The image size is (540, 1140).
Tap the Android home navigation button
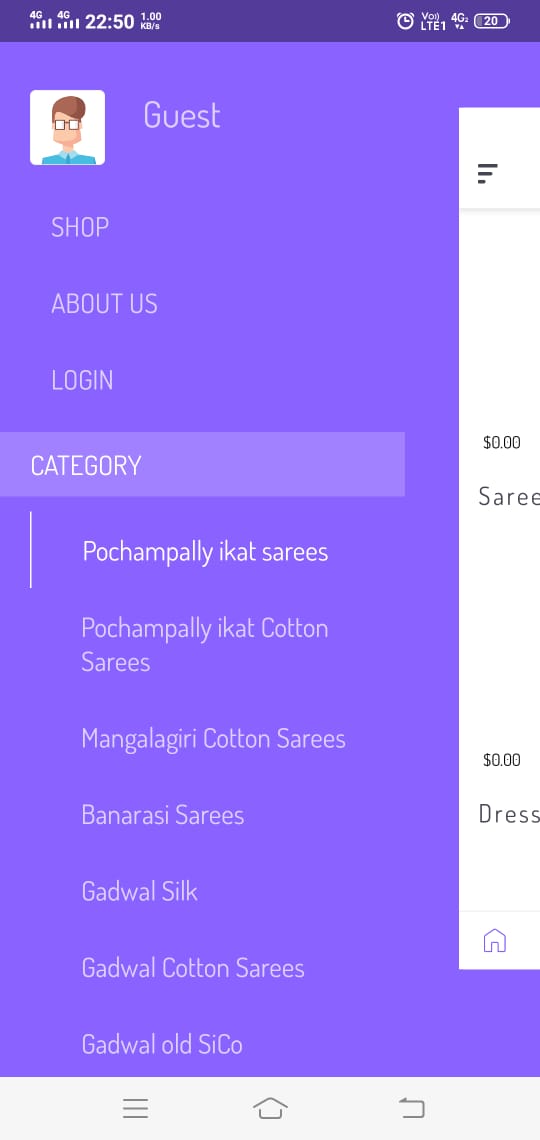(x=270, y=1108)
